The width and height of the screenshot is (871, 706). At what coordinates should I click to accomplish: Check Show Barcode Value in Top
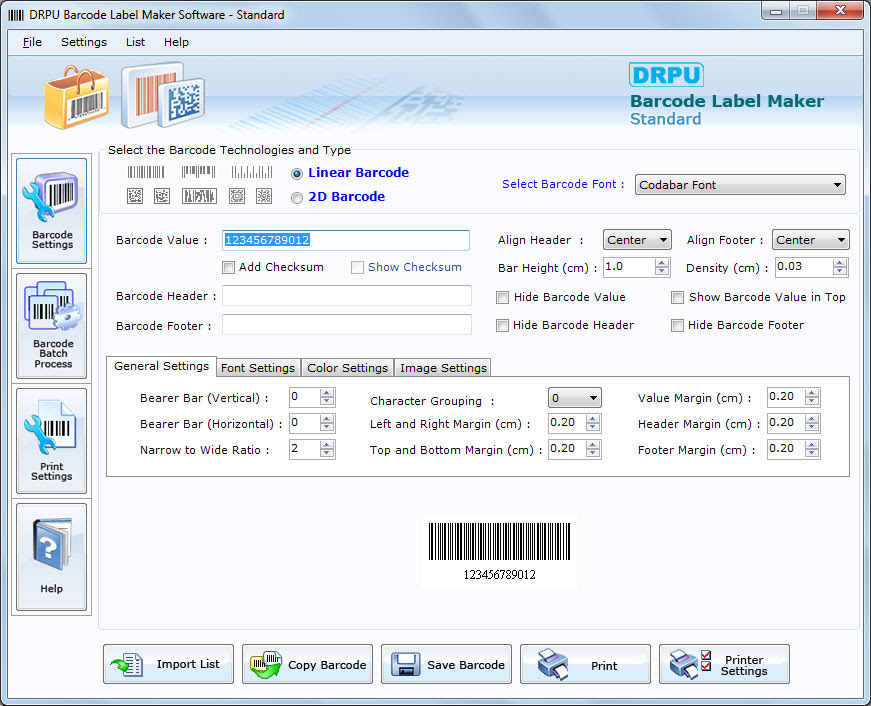[677, 298]
